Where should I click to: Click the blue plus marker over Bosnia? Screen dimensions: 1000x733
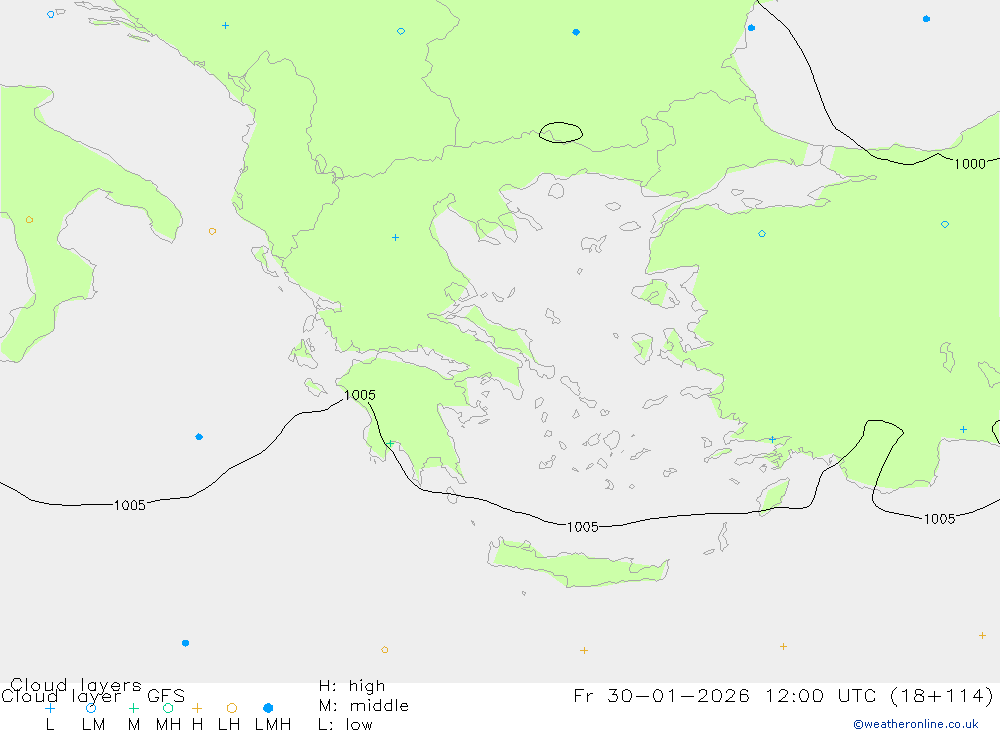[x=225, y=26]
